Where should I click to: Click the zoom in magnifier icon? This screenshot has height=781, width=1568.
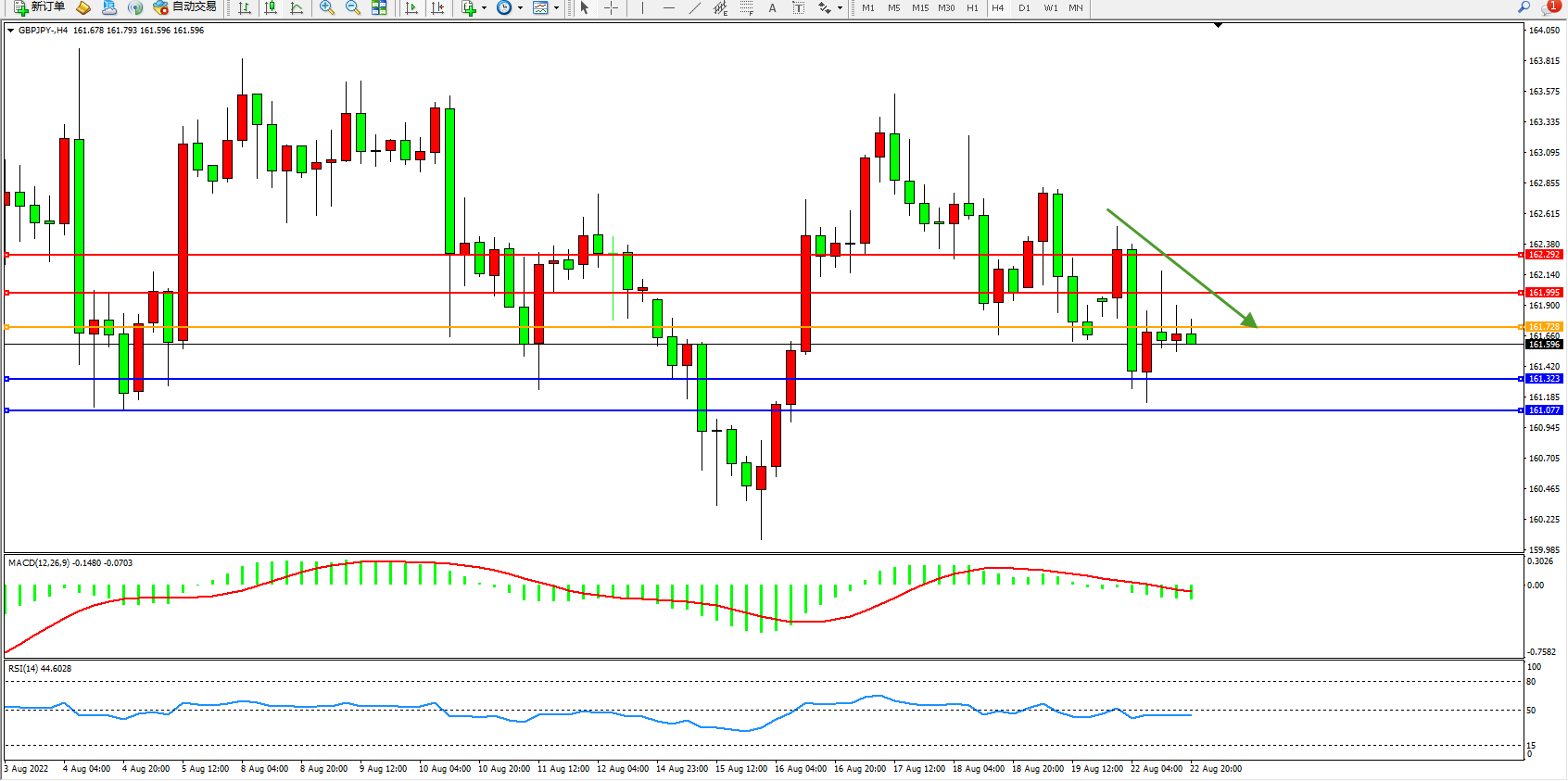point(326,7)
